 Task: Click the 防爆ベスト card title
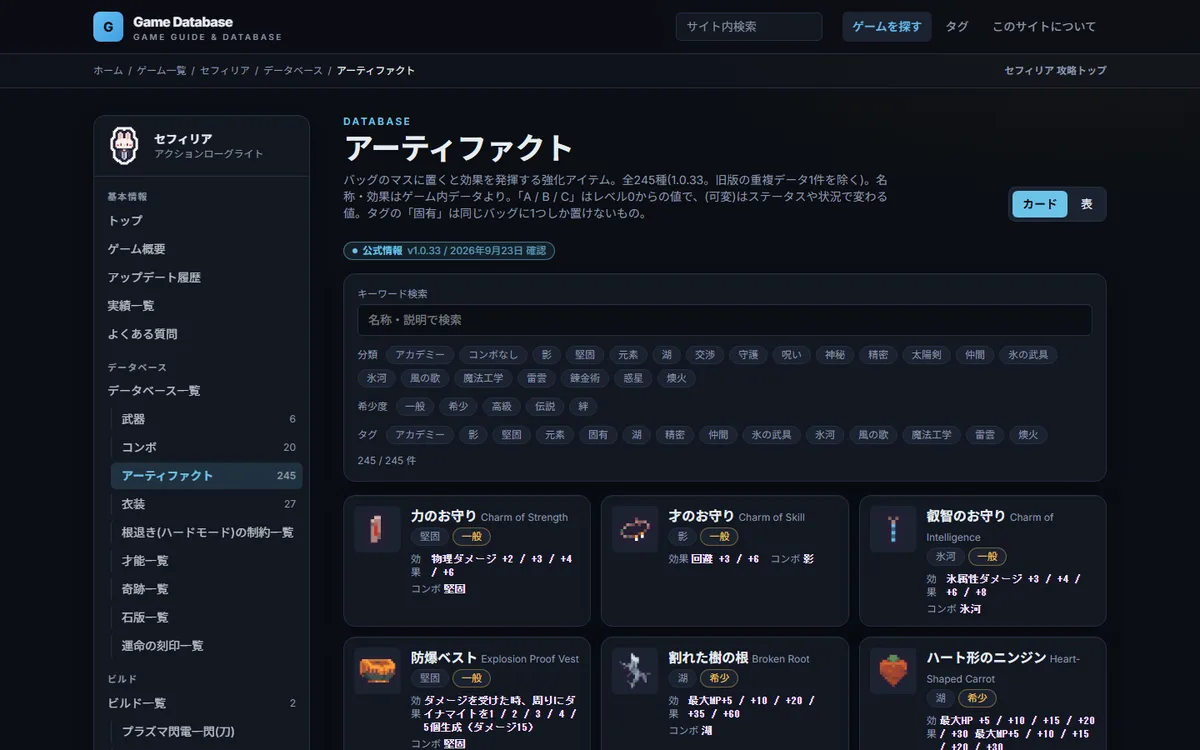[x=444, y=658]
